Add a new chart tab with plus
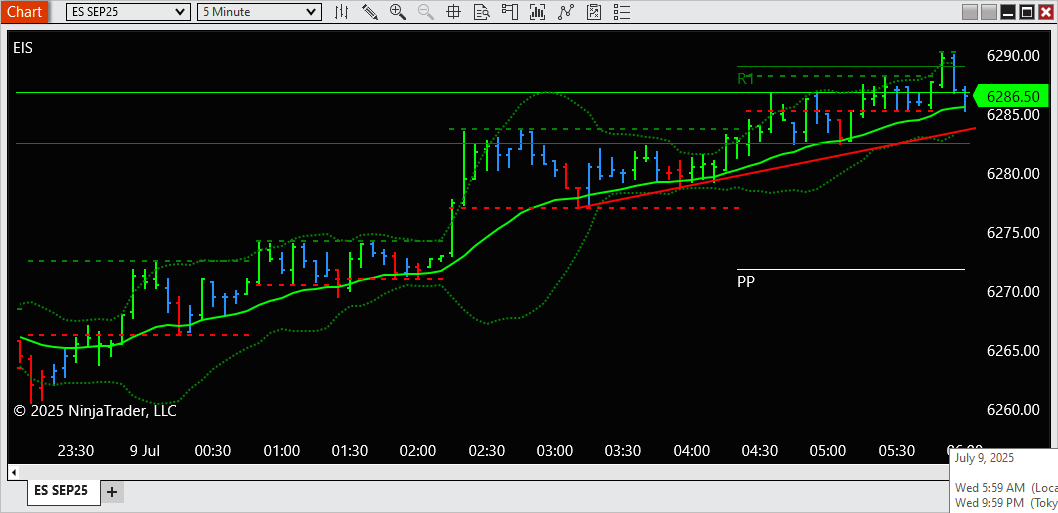 coord(112,492)
